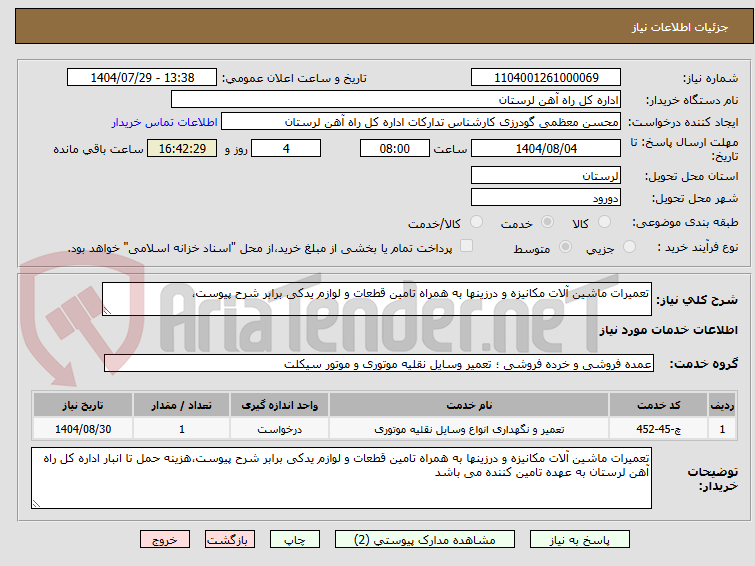Click the تاریخ نیاز column header
Image resolution: width=755 pixels, height=566 pixels.
pyautogui.click(x=83, y=405)
